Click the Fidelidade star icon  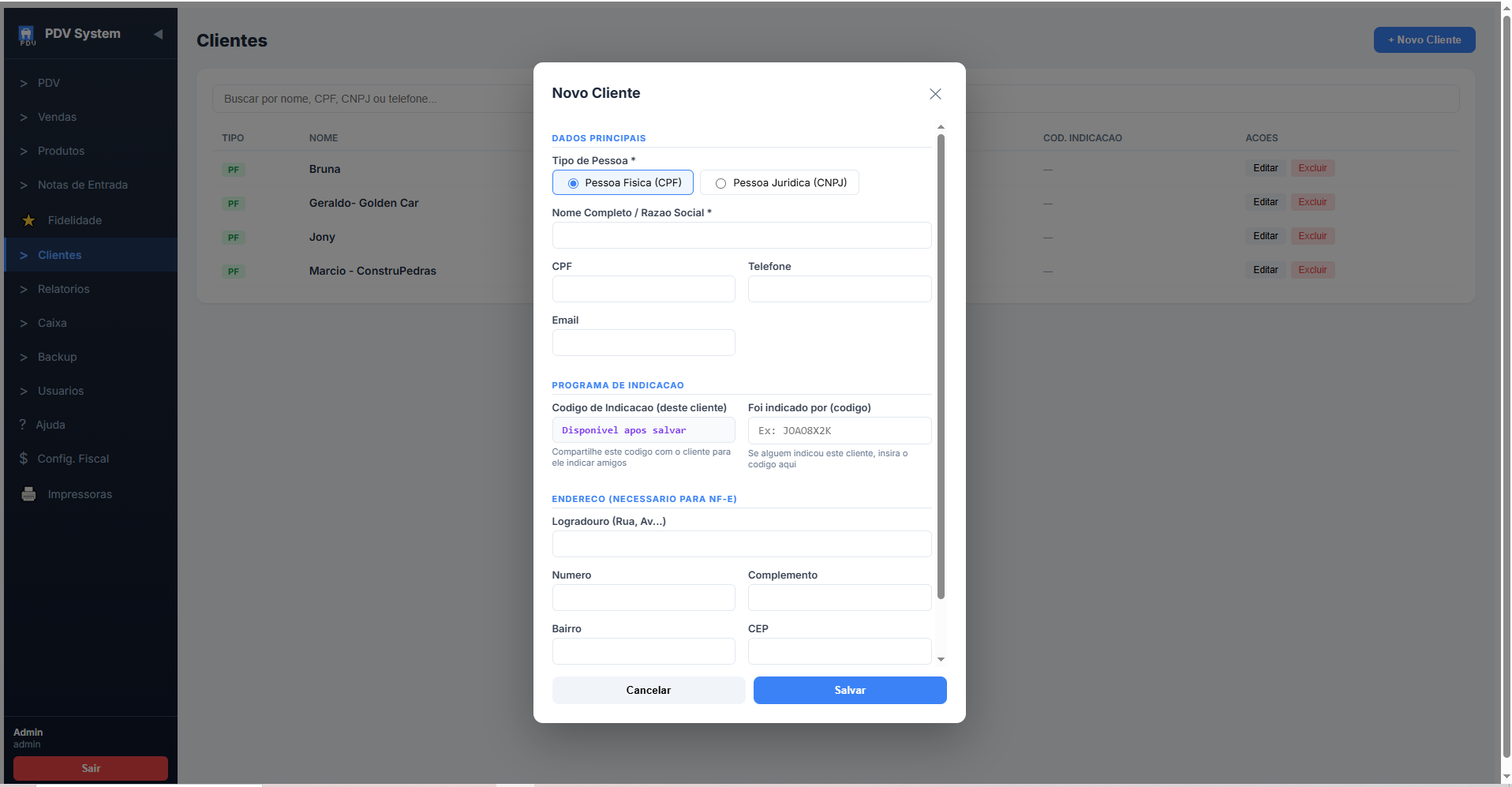coord(28,221)
